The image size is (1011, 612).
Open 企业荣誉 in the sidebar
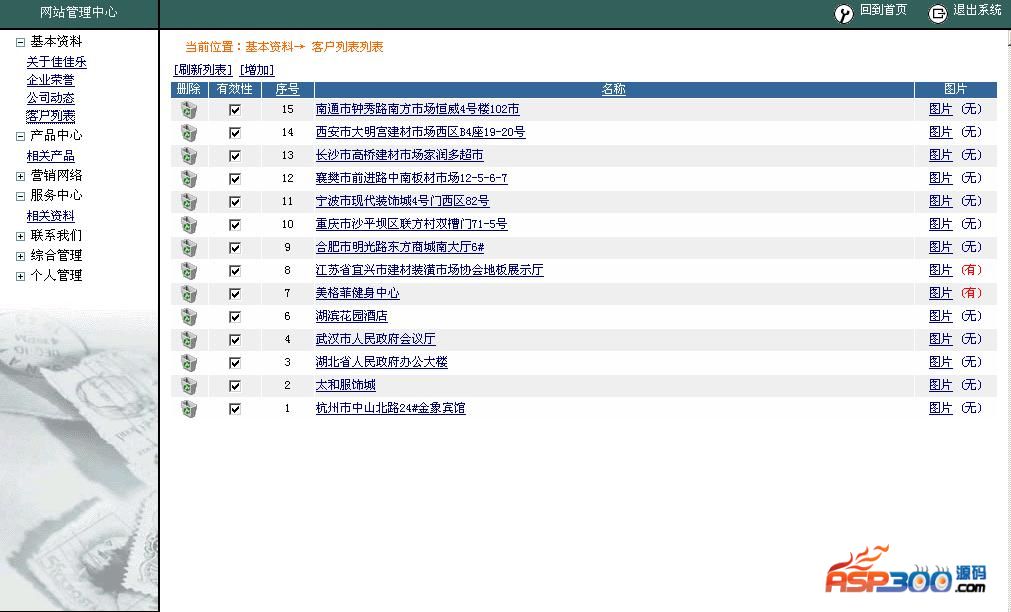[x=50, y=80]
